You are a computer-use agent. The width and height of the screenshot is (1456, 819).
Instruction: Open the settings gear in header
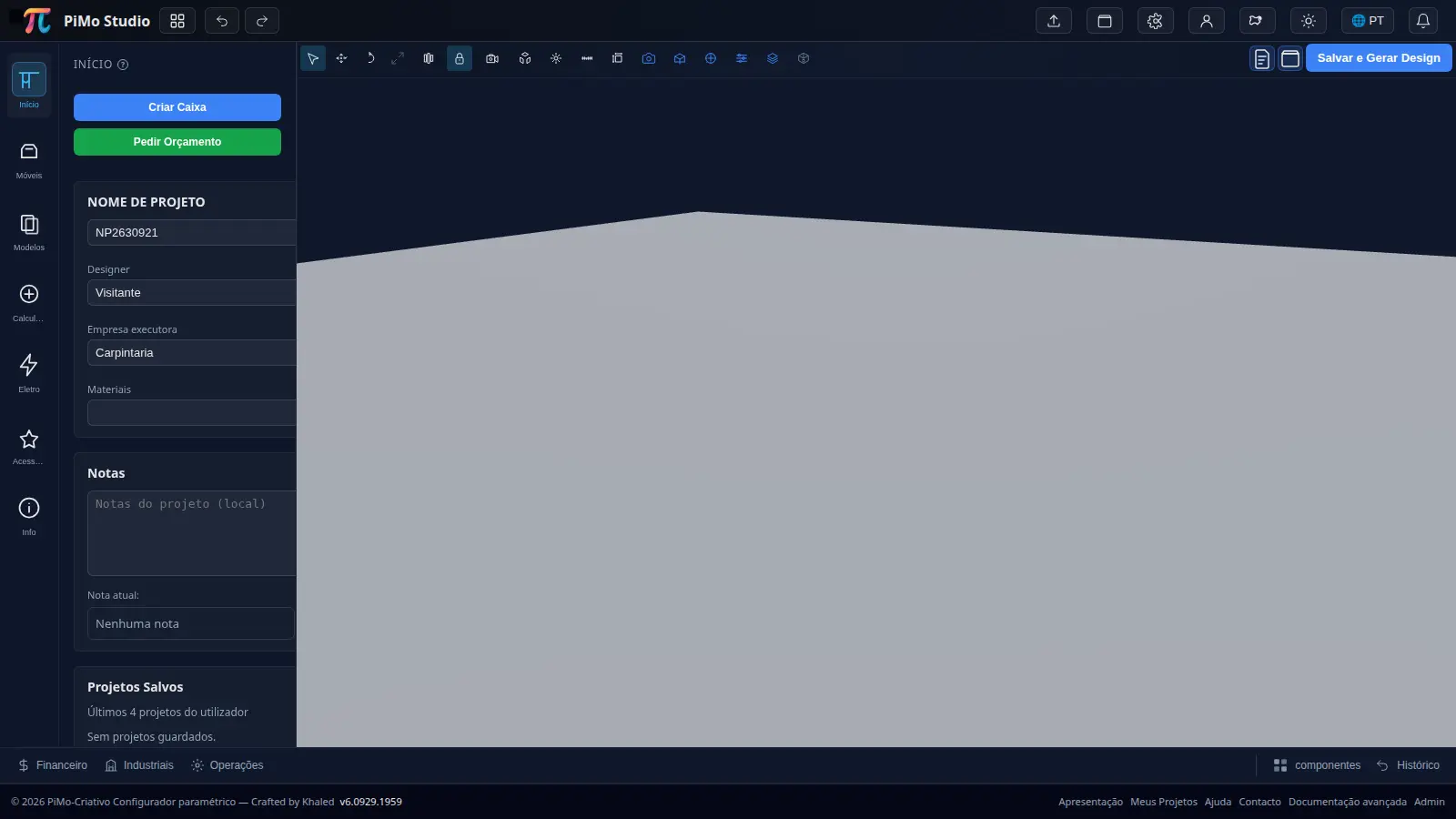(1156, 21)
